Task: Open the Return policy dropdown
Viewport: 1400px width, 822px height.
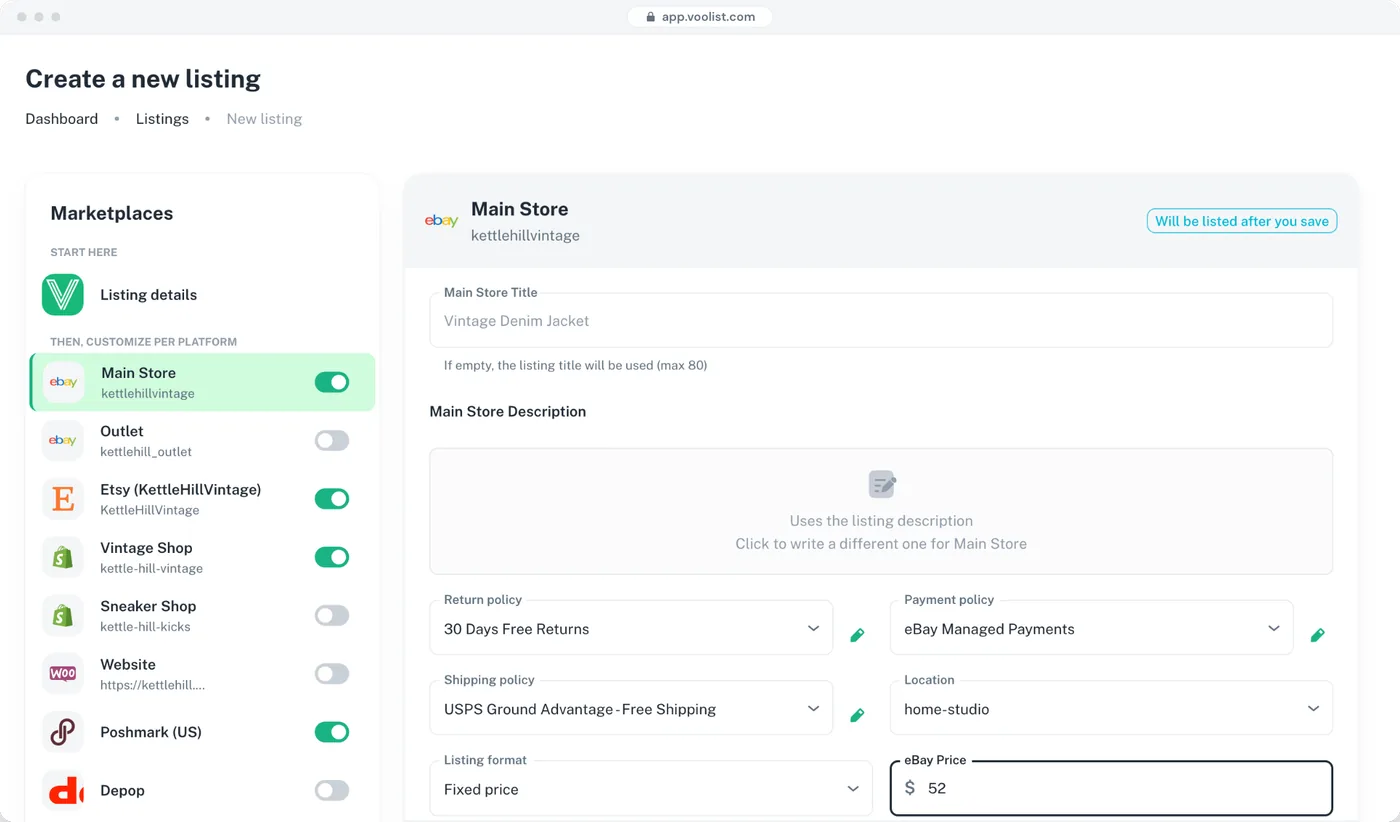Action: point(631,628)
